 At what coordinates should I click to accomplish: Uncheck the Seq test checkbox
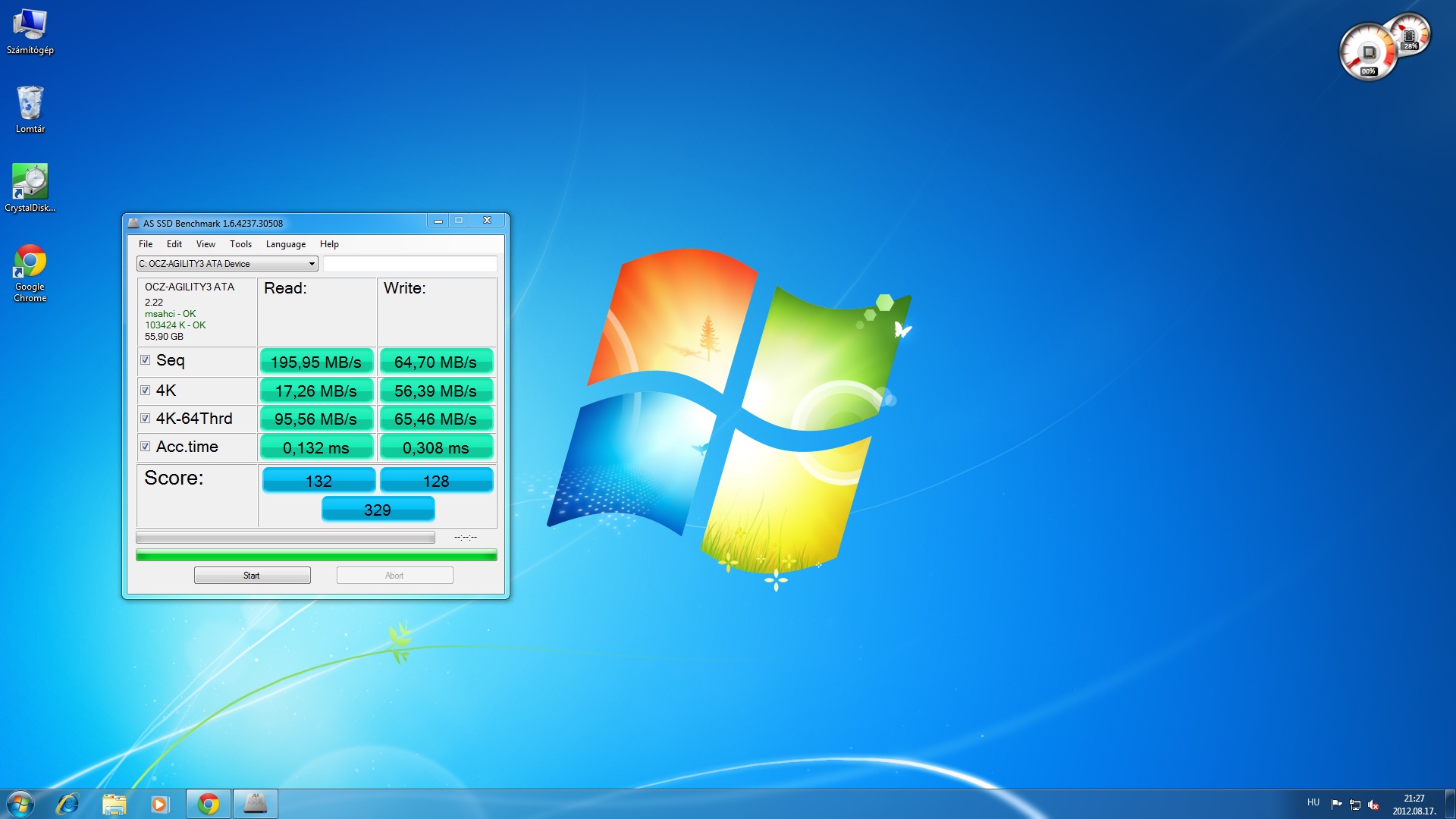tap(145, 360)
